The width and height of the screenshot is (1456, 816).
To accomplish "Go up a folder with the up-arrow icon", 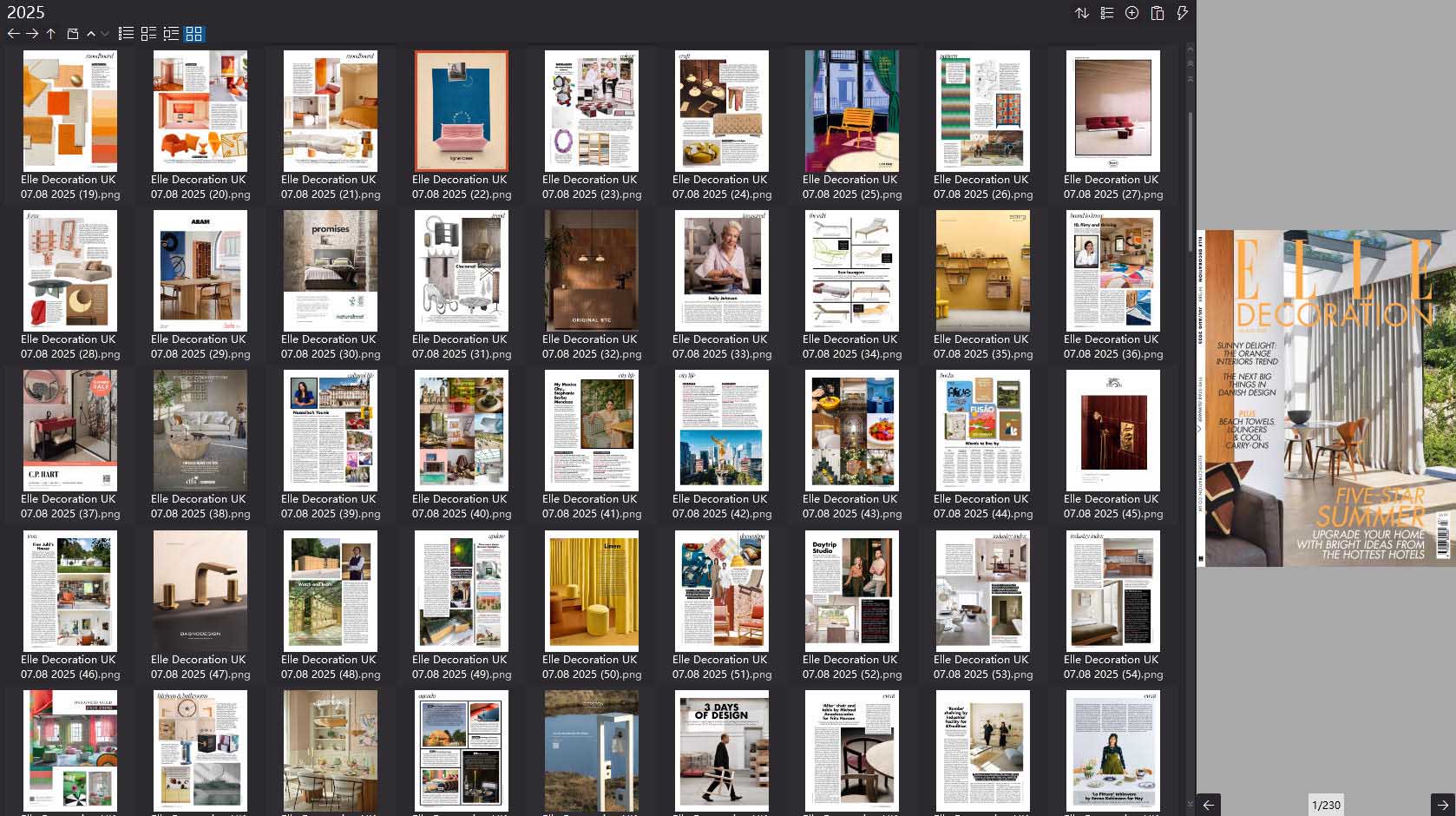I will (x=50, y=34).
